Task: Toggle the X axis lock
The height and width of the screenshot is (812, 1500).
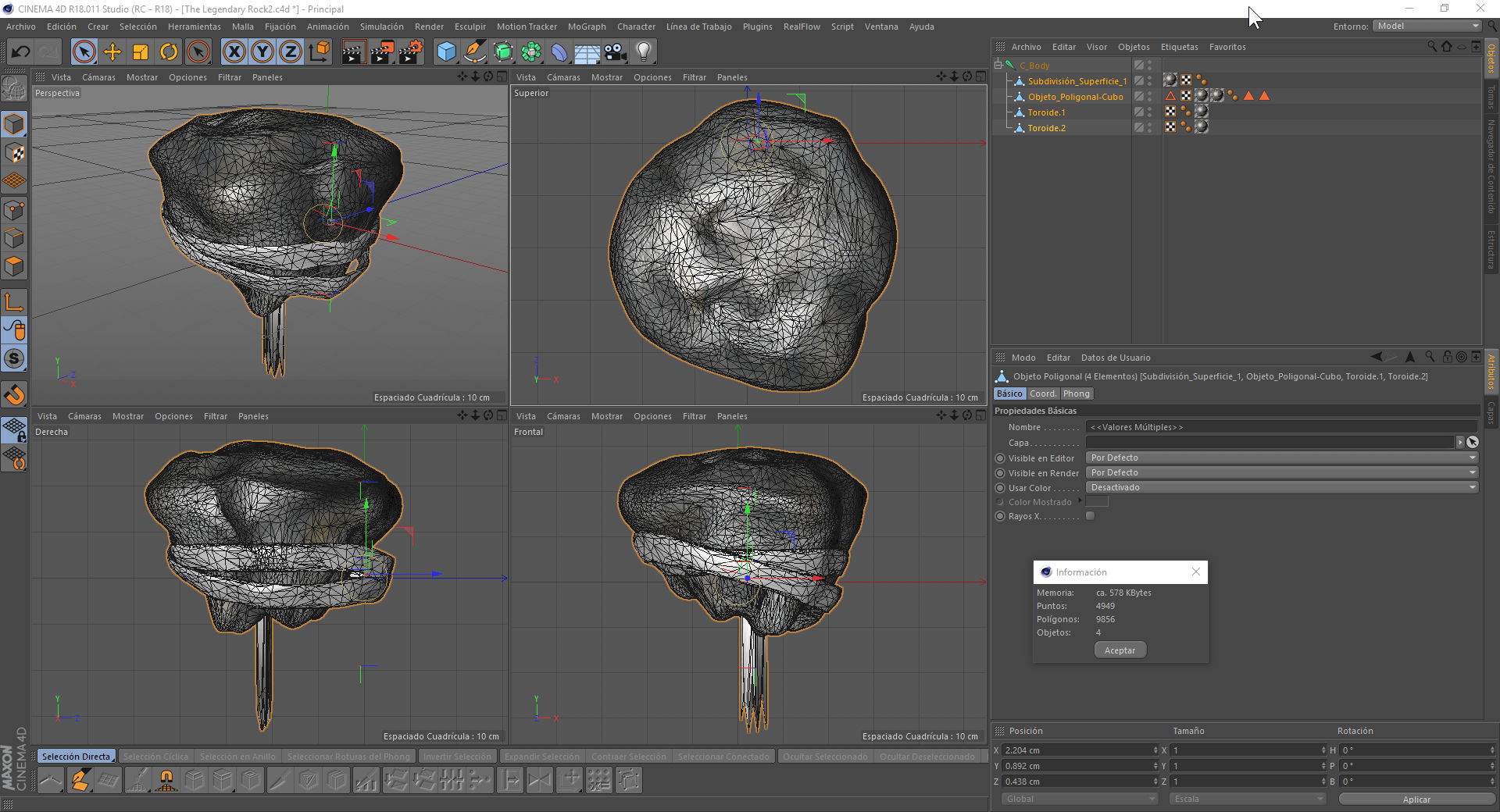Action: tap(234, 52)
